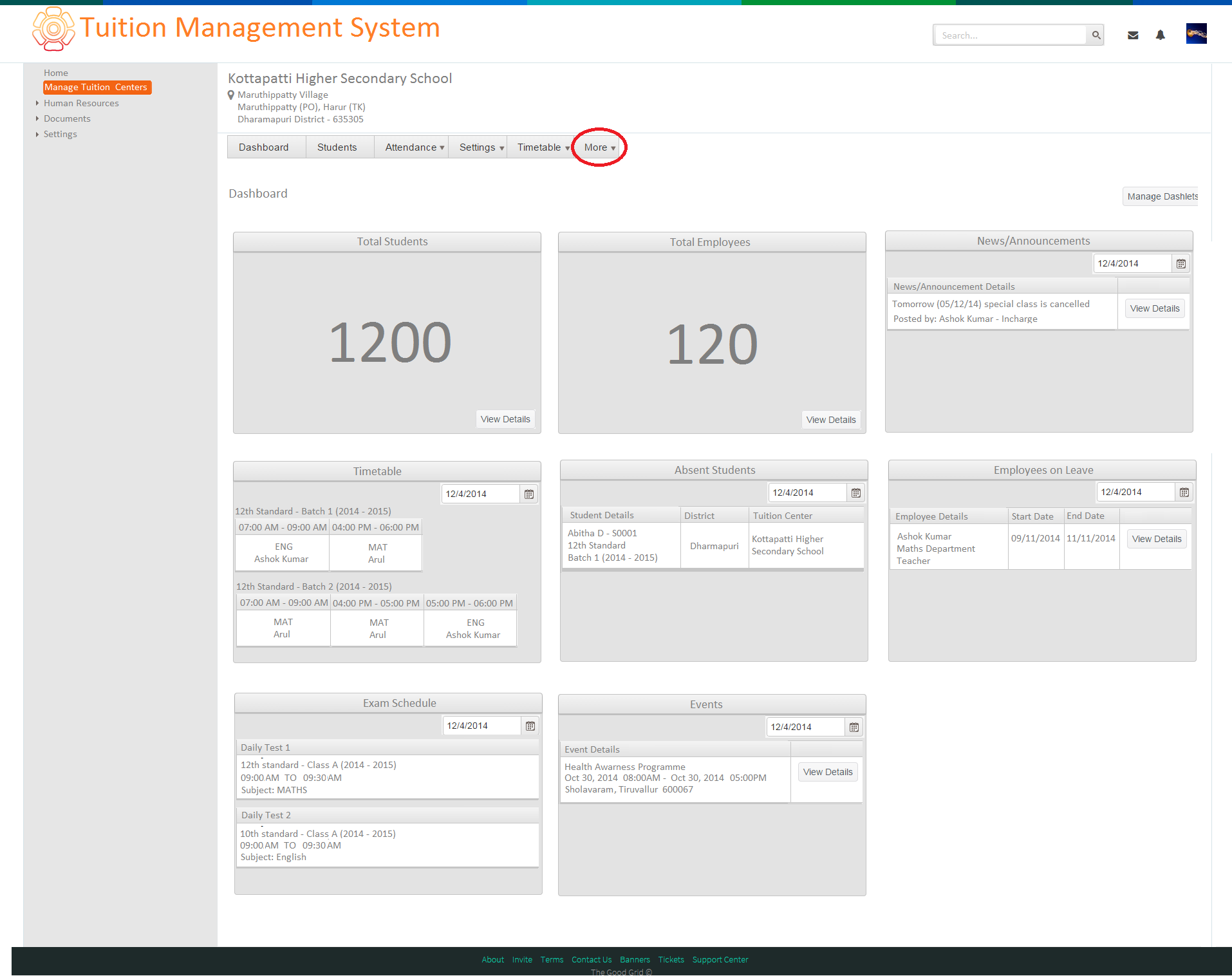View Details of Health Awareness Programme event
This screenshot has height=976, width=1232.
point(828,773)
